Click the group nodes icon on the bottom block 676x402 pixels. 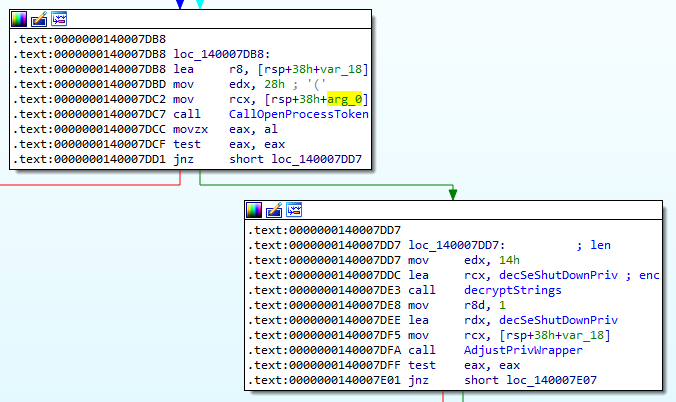[x=293, y=210]
